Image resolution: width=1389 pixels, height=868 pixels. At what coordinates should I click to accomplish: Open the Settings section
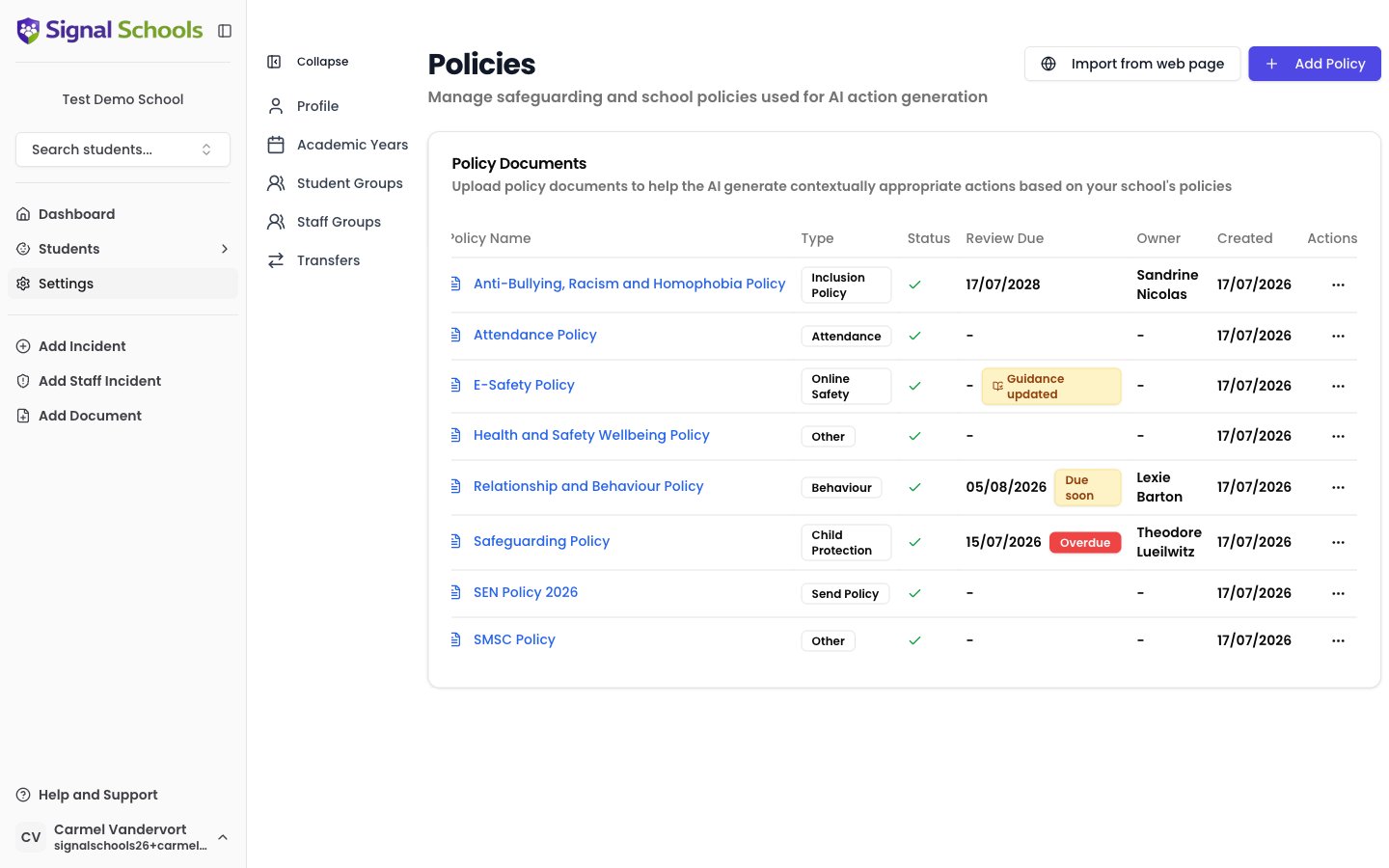tap(123, 284)
